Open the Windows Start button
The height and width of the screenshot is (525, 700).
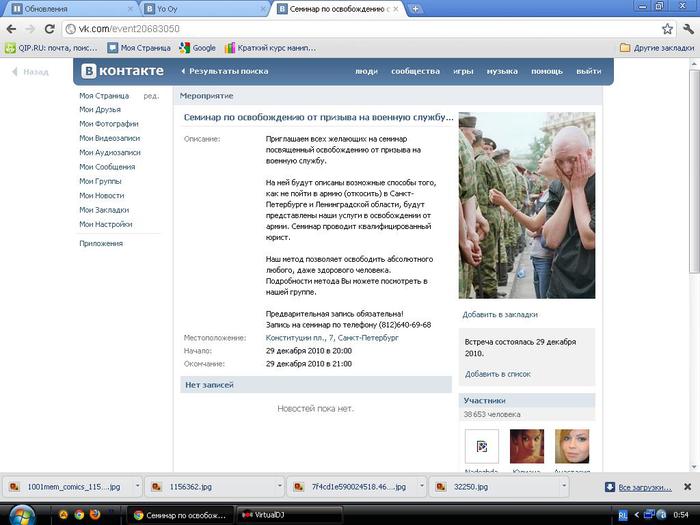[x=21, y=515]
